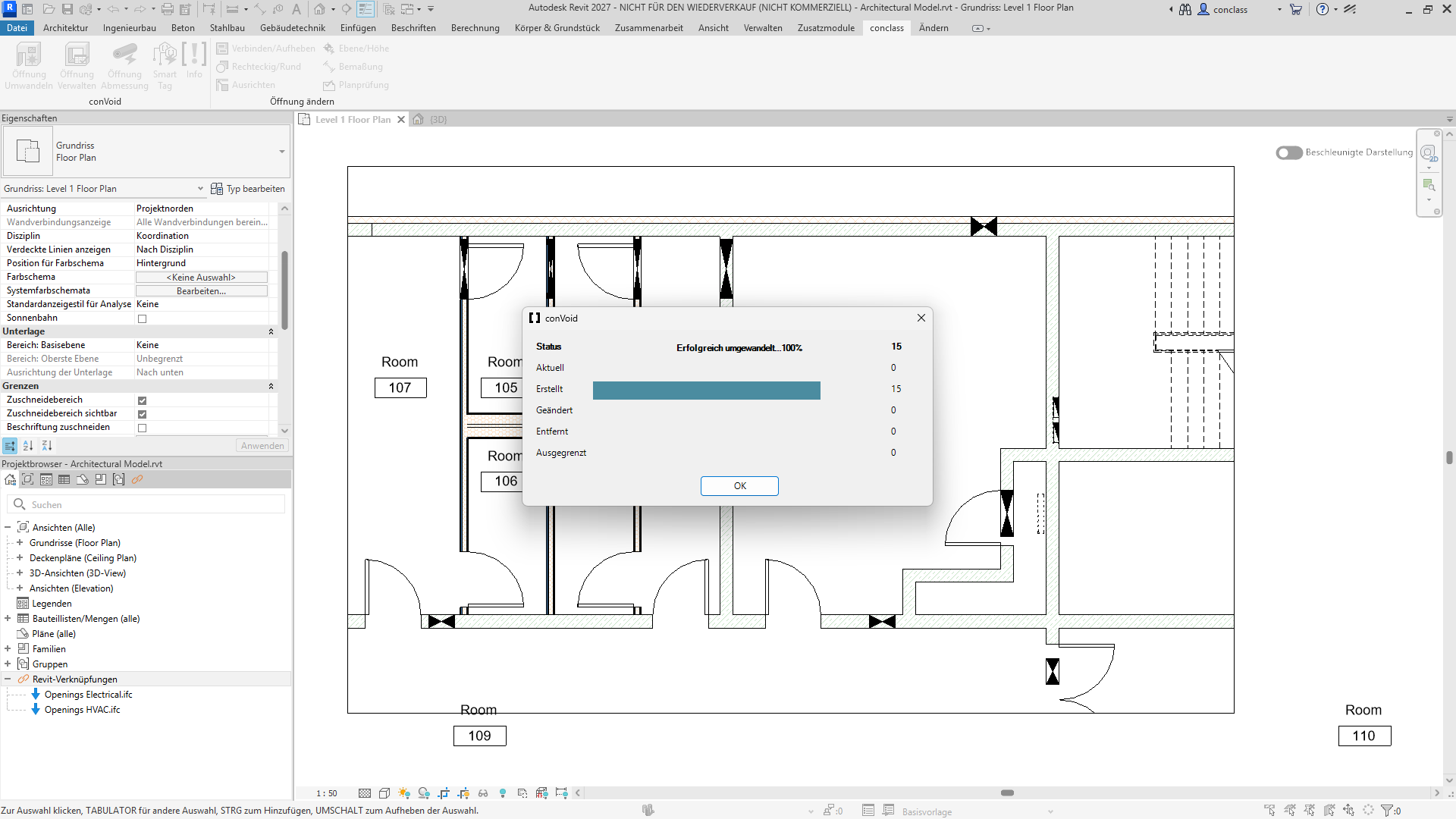The image size is (1456, 819).
Task: Switch to the {3D} view tab
Action: pos(431,120)
